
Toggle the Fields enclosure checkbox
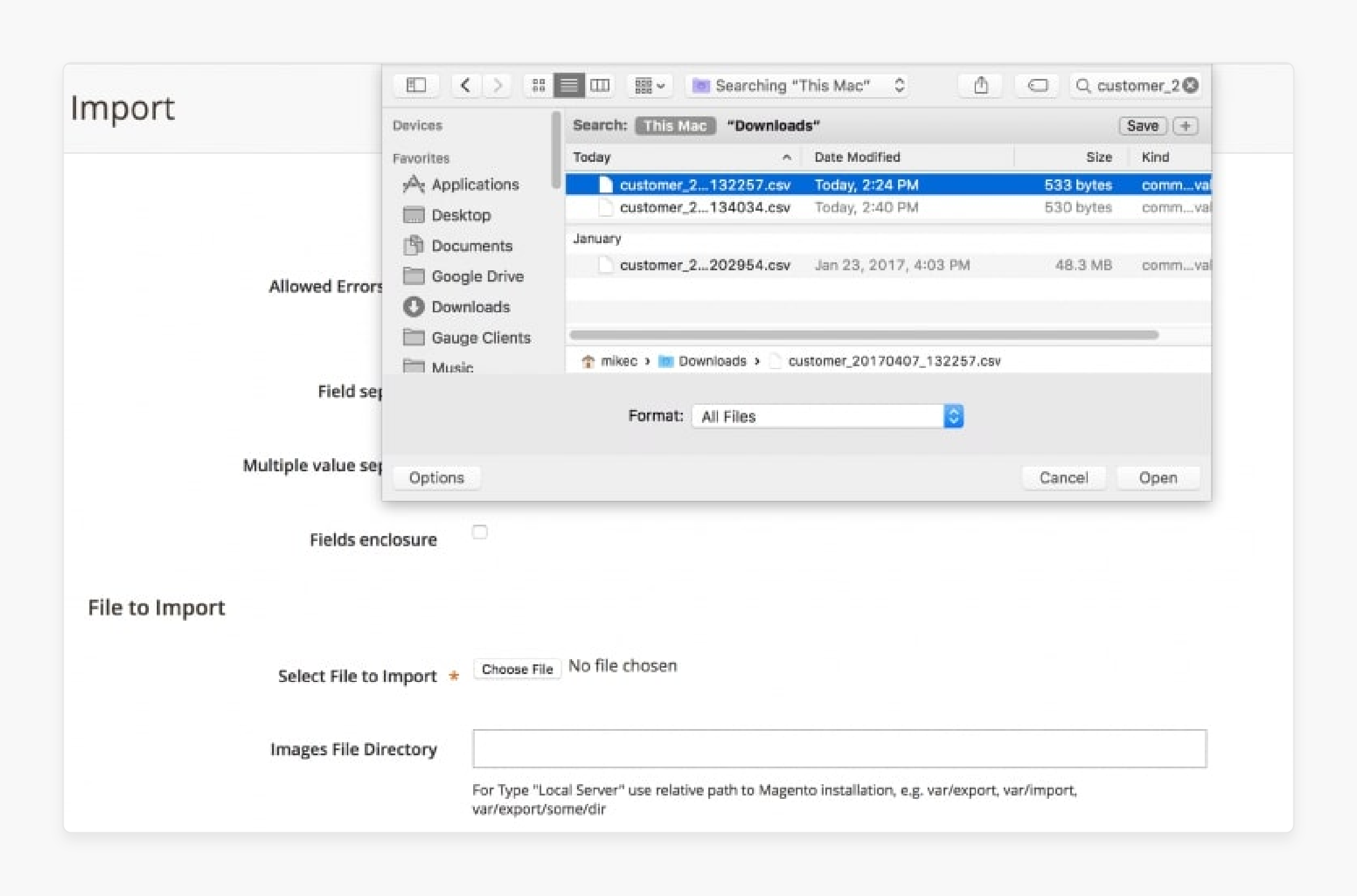pos(479,532)
